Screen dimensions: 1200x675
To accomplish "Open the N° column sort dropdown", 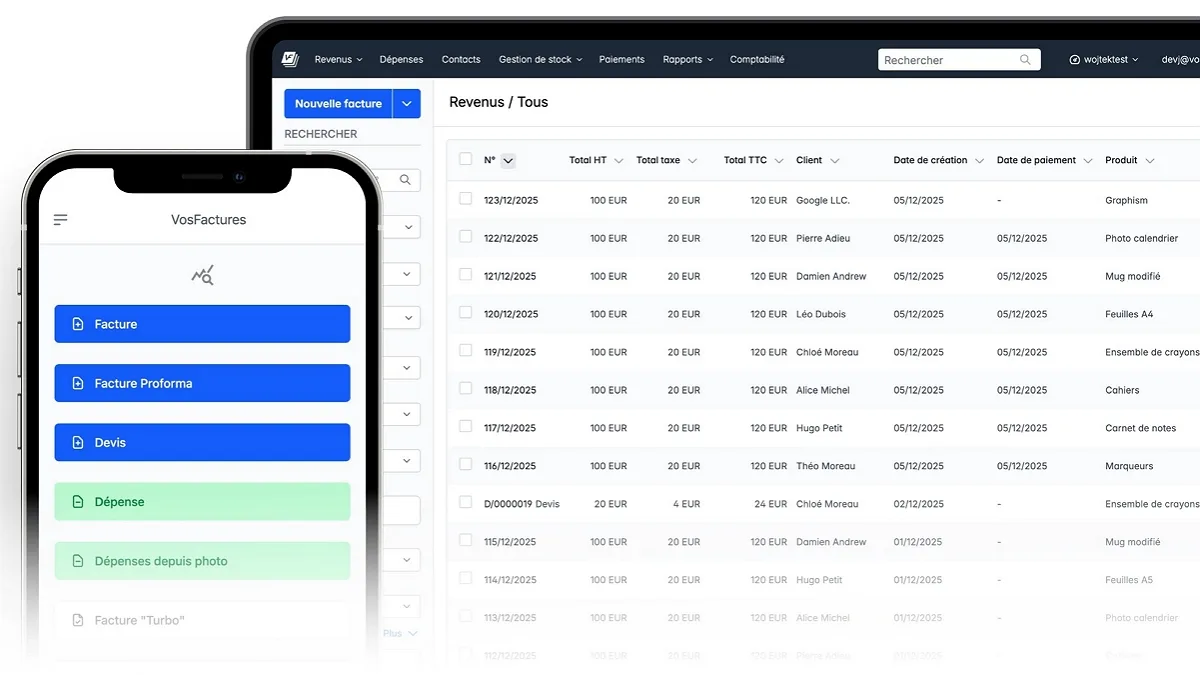I will 508,160.
